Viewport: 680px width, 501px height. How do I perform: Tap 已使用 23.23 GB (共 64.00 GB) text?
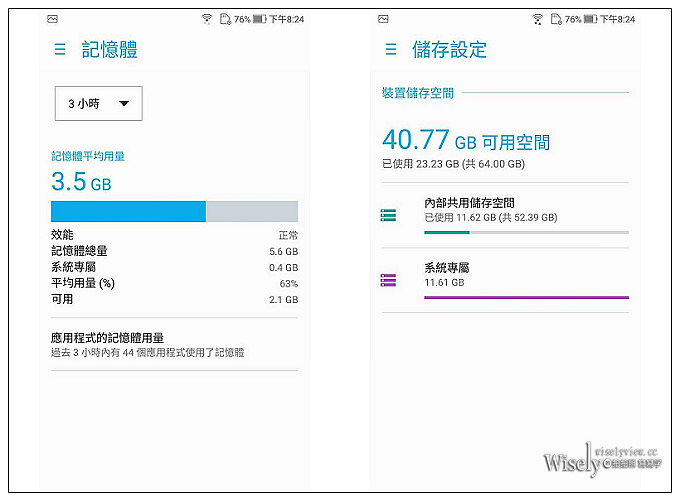[x=454, y=164]
